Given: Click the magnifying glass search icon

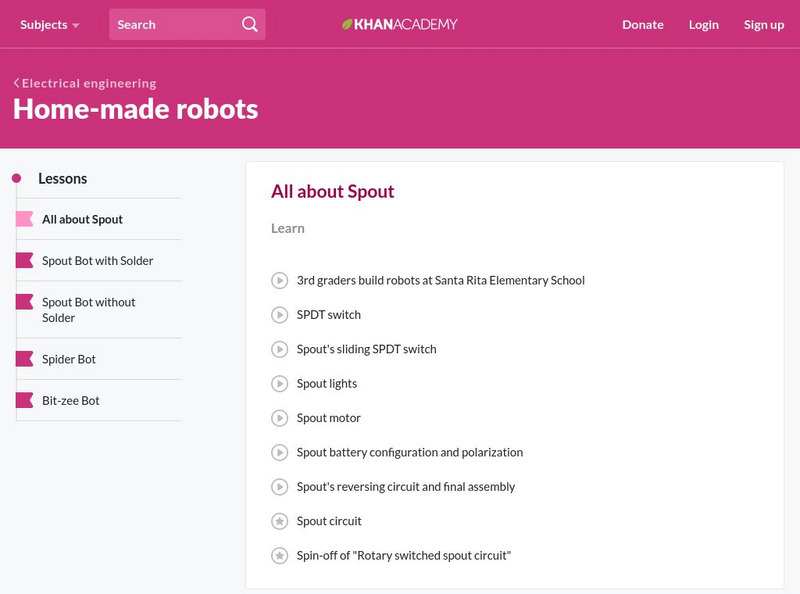Looking at the screenshot, I should pyautogui.click(x=250, y=24).
